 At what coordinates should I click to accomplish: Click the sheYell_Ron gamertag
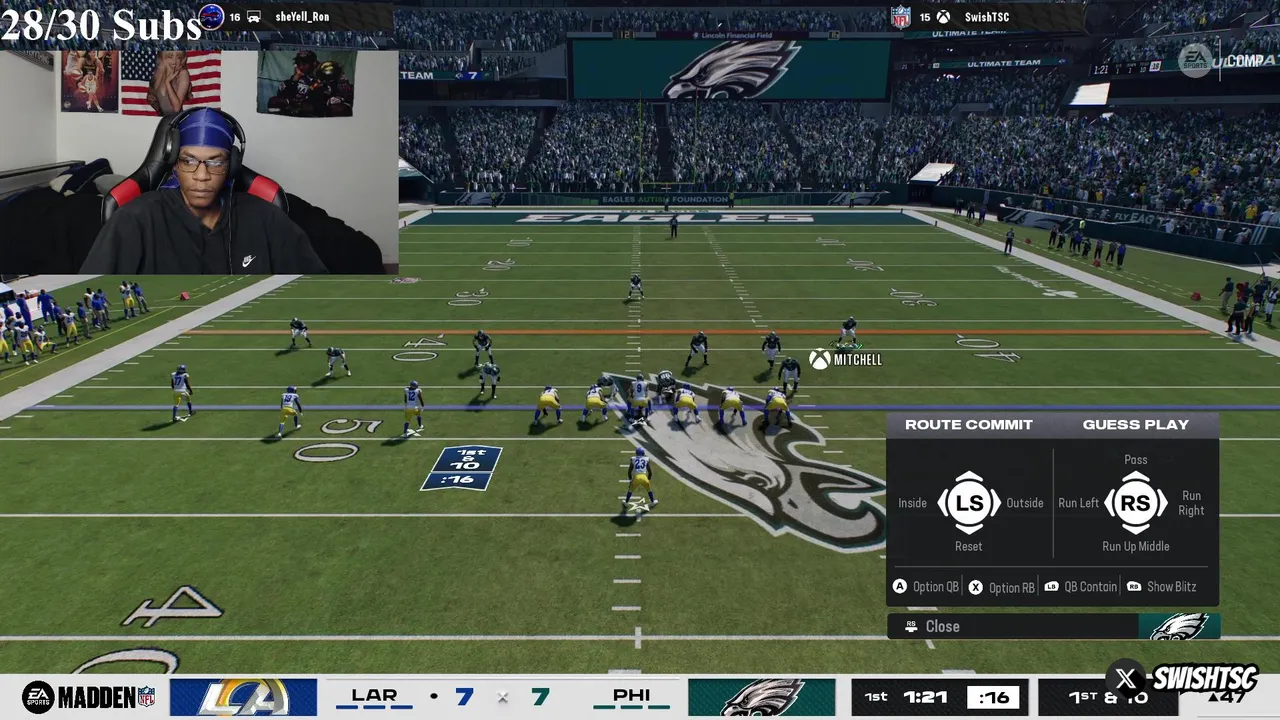click(x=302, y=17)
